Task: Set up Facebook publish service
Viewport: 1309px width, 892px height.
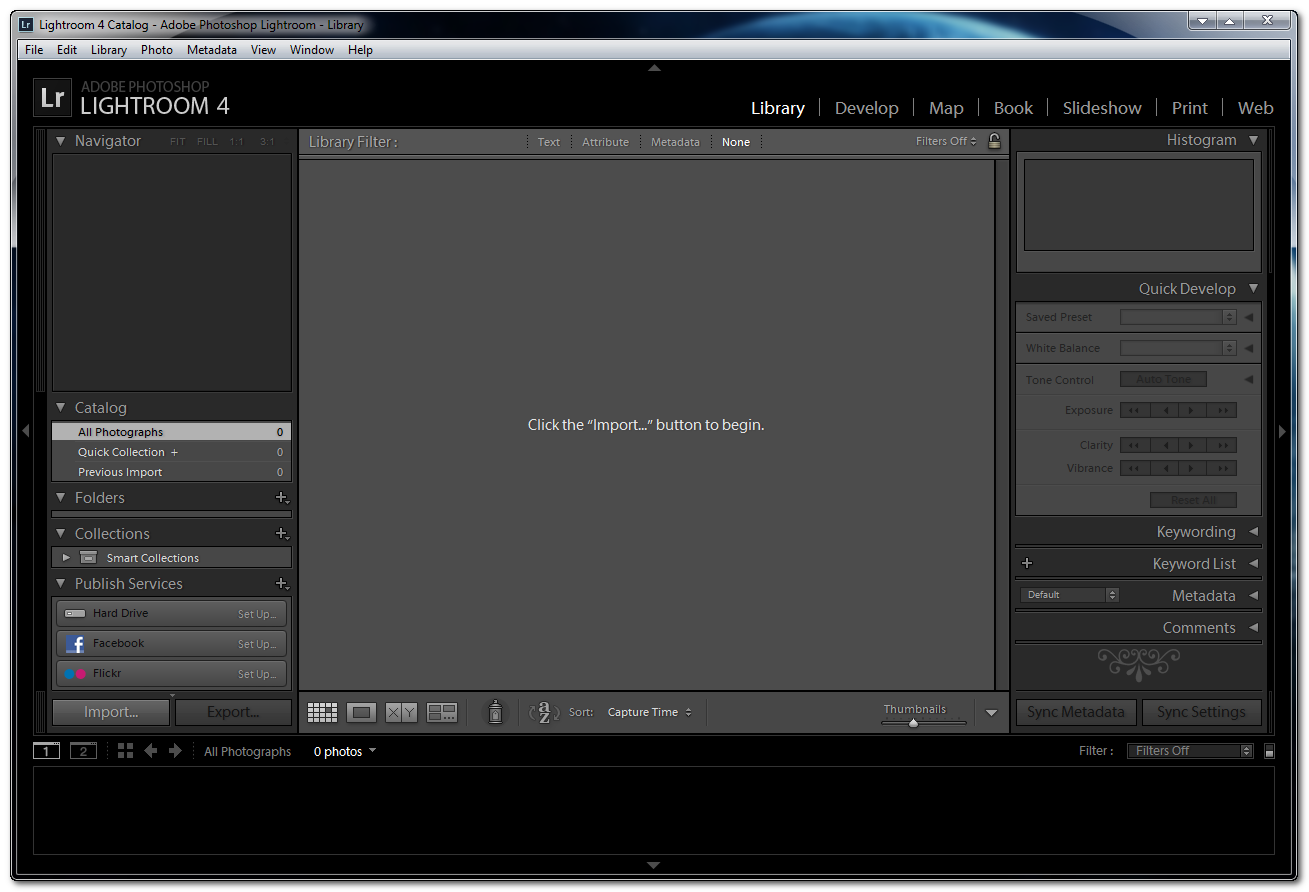Action: point(257,644)
